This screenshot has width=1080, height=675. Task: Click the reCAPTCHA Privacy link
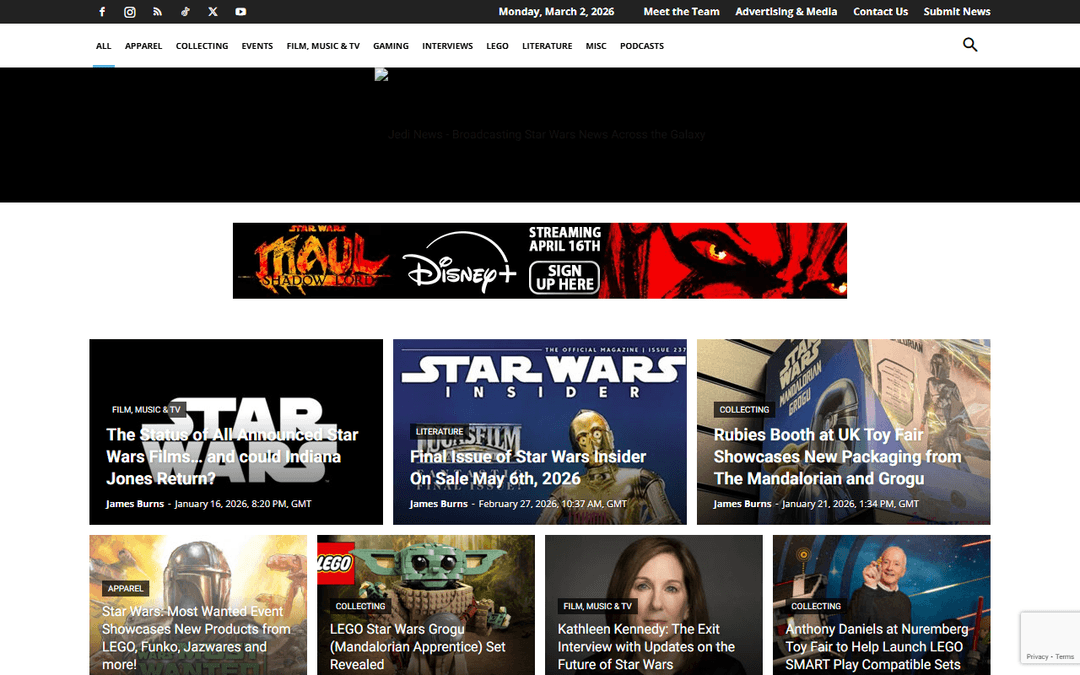(1037, 657)
